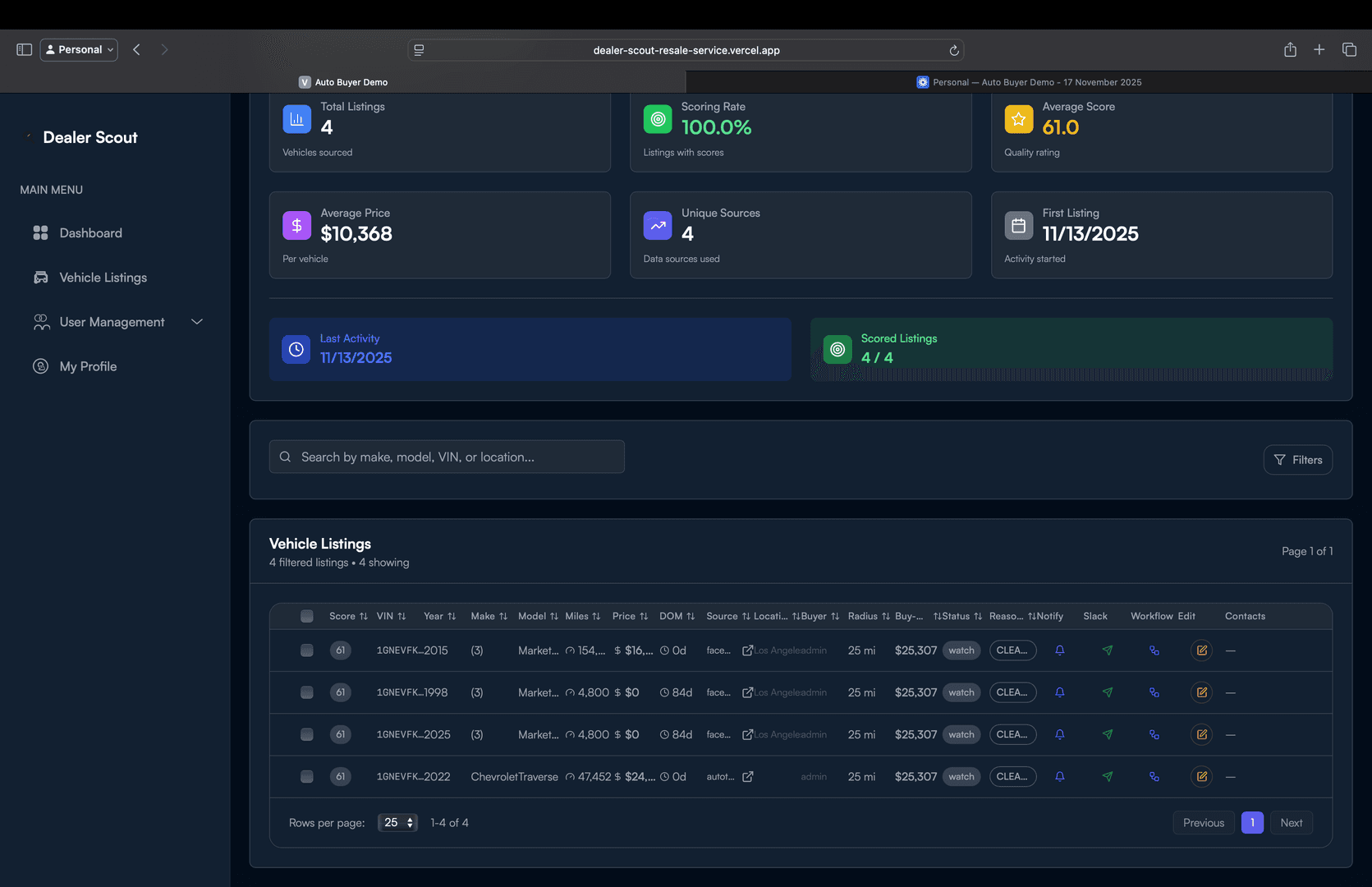
Task: Click the search by make or VIN field
Action: (447, 457)
